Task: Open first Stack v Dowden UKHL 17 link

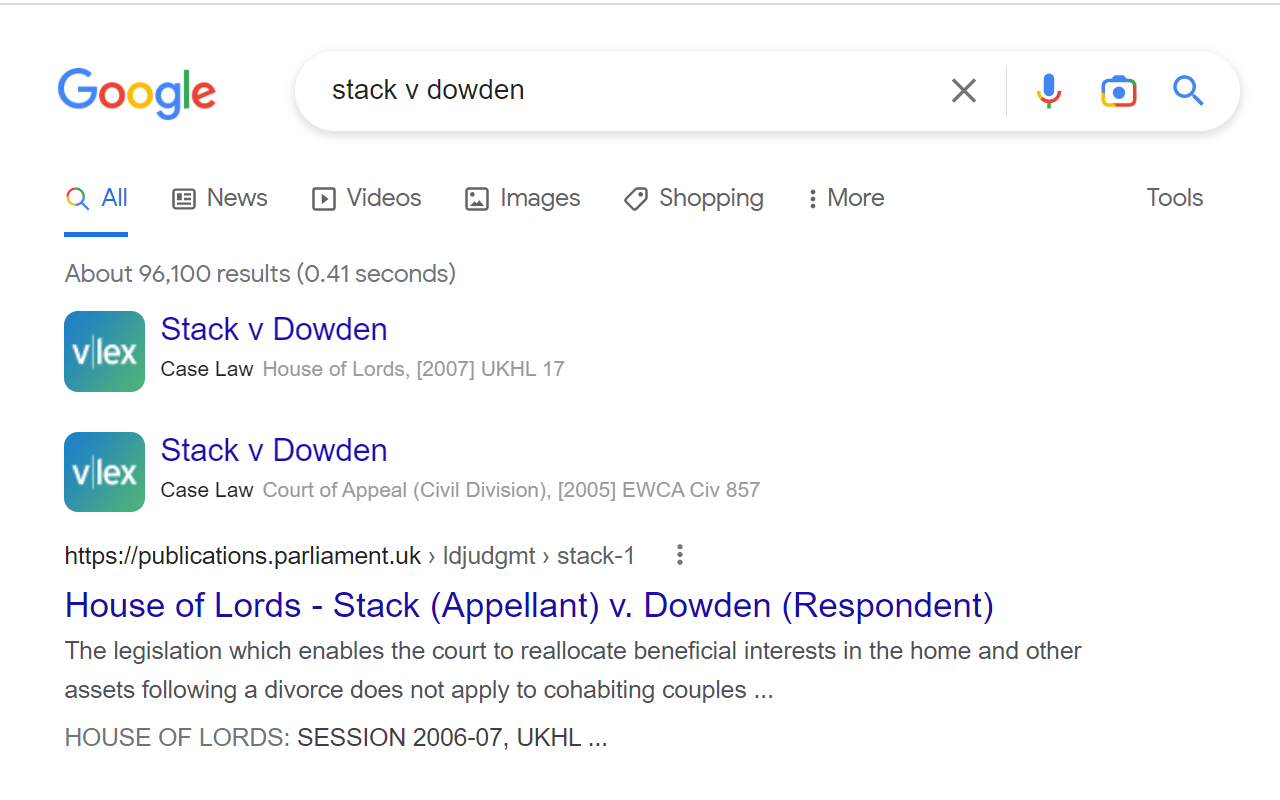Action: click(274, 329)
